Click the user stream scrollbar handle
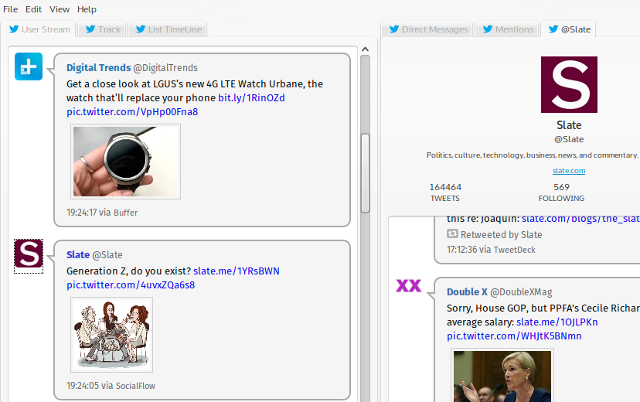Viewport: 640px width, 402px height. [x=365, y=173]
